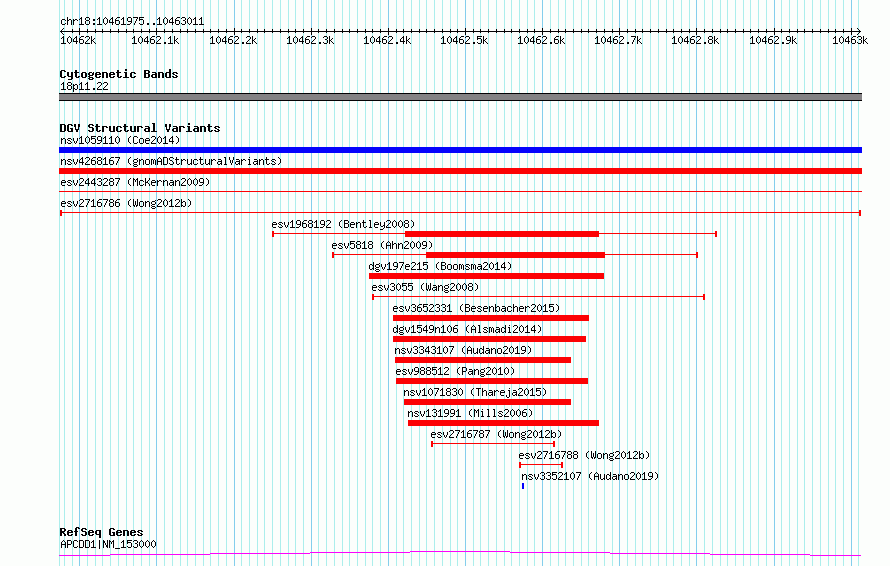
Task: Select the nsv131991 (Mills2006) label
Action: tap(470, 413)
